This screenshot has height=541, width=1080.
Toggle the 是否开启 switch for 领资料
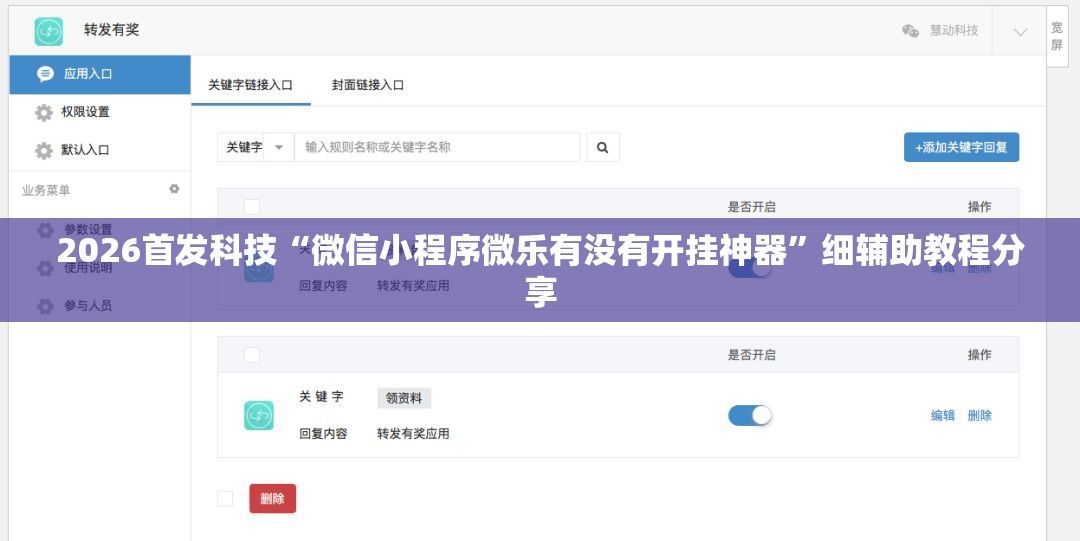coord(749,416)
